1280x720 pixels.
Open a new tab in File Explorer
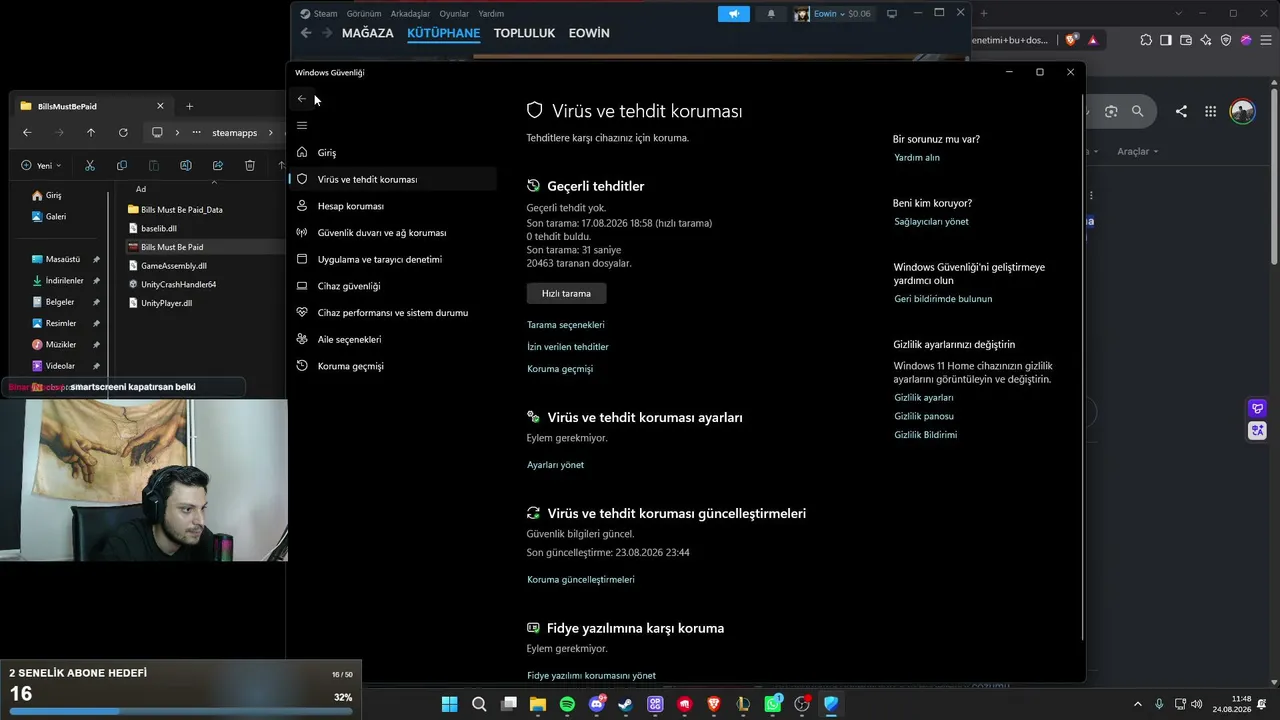(189, 106)
